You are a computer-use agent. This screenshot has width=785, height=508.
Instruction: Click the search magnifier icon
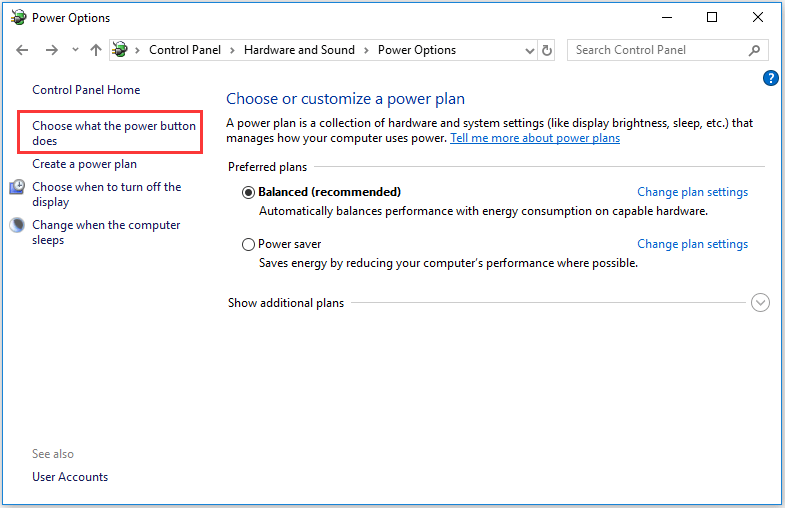(x=755, y=50)
